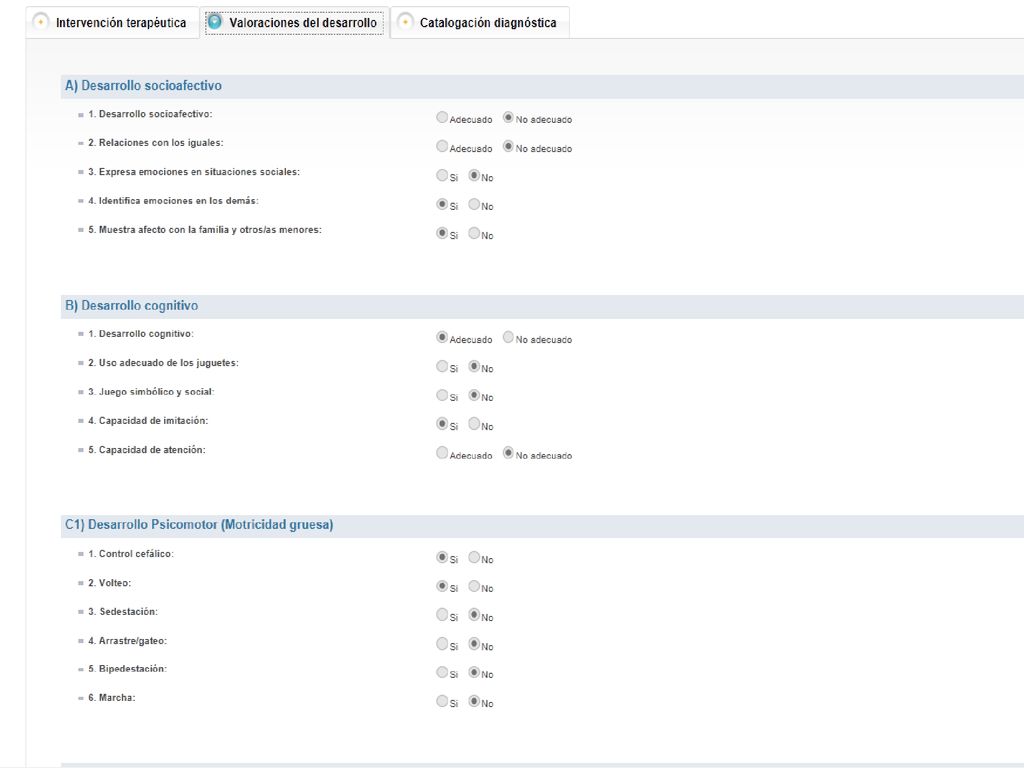Viewport: 1024px width, 768px height.
Task: Mark Relaciones con los iguales as No adecuado
Action: 508,146
